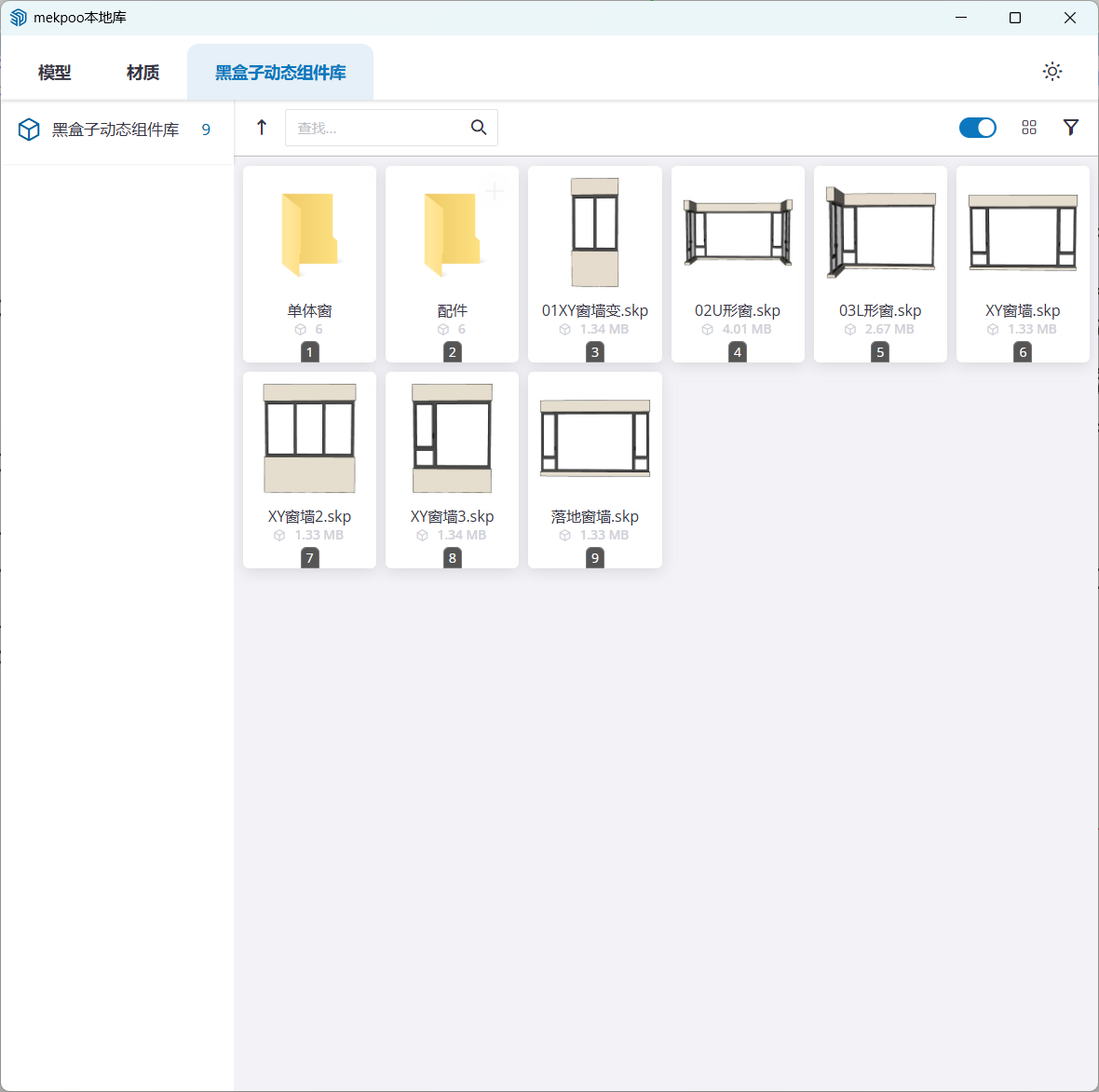Click the magnifier search icon
This screenshot has height=1092, width=1099.
tap(479, 128)
